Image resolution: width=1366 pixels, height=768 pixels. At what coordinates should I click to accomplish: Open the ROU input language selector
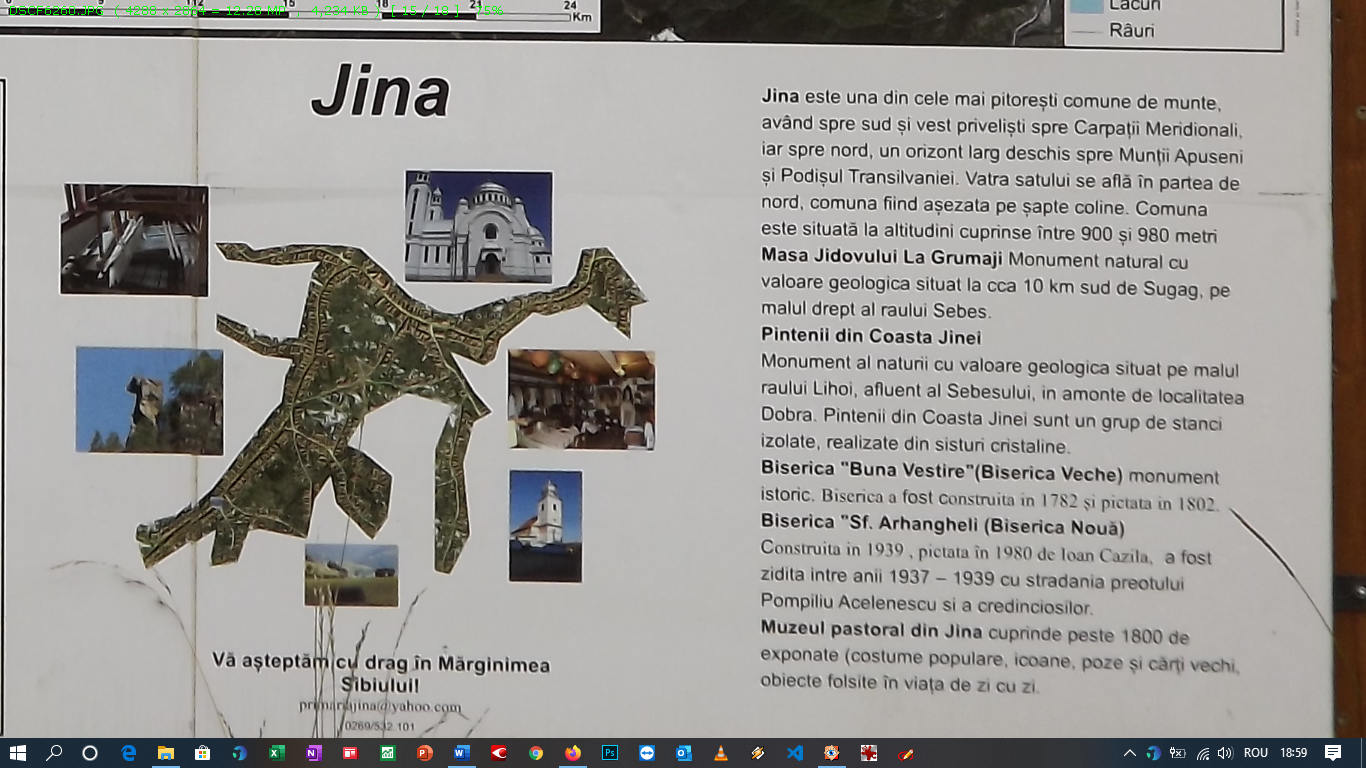(x=1256, y=753)
